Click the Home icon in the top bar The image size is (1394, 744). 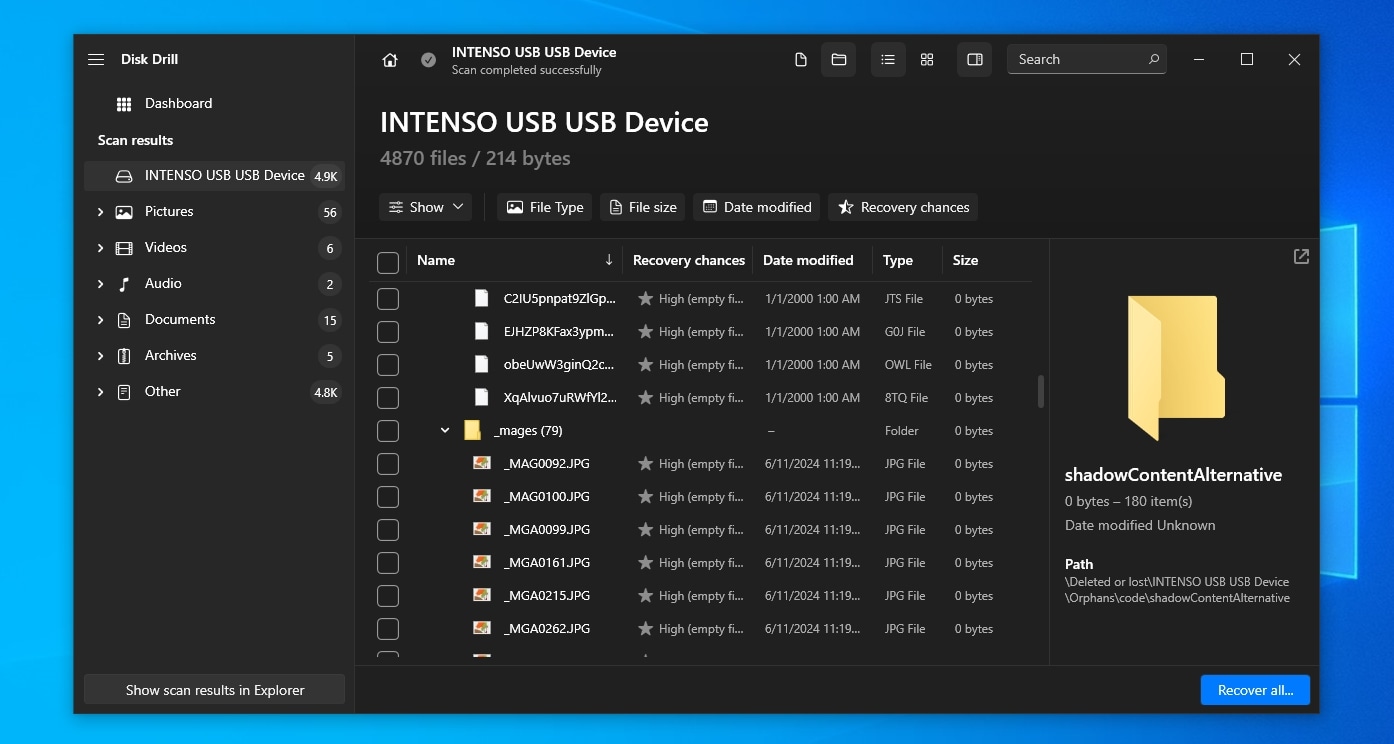(390, 60)
